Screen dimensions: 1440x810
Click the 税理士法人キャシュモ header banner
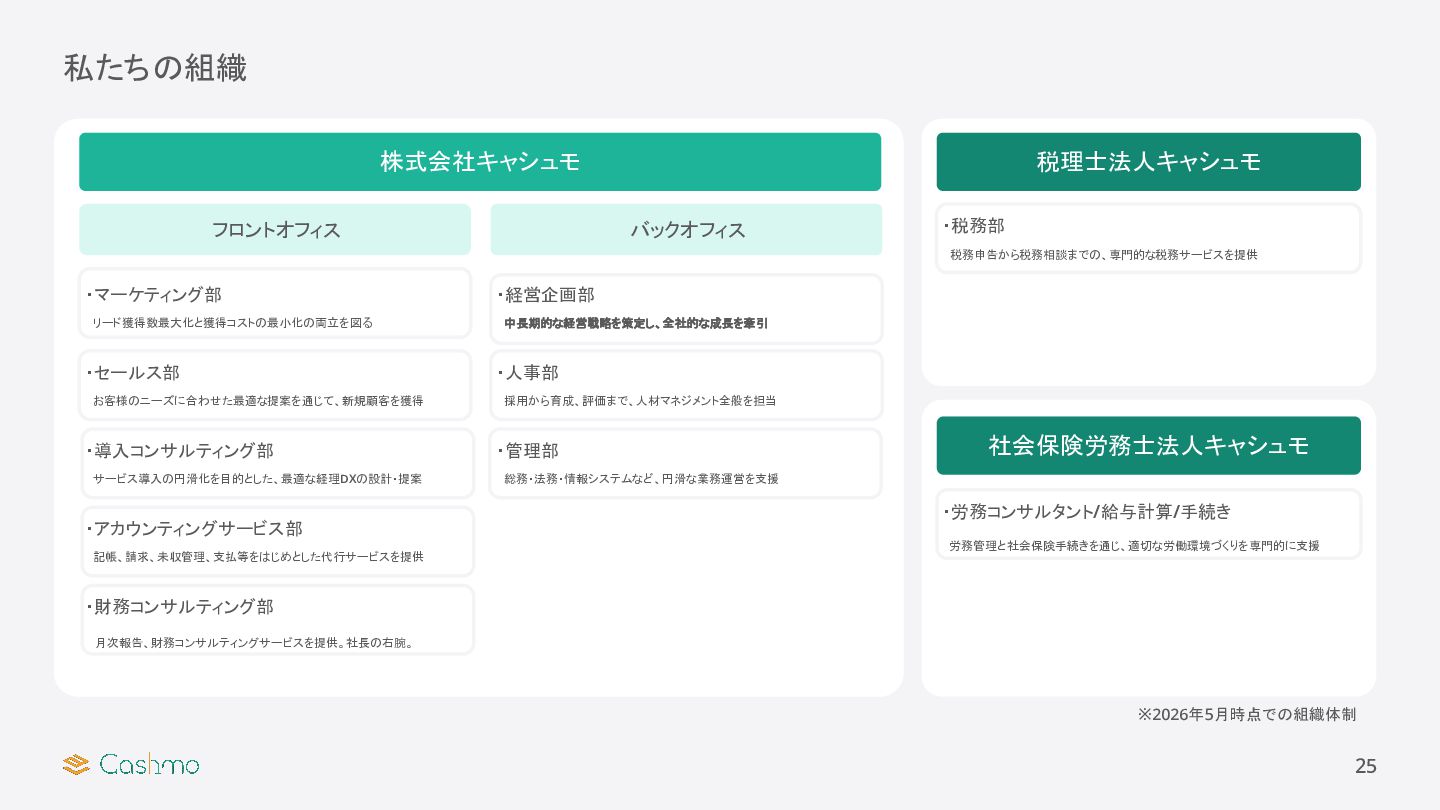[x=1149, y=162]
